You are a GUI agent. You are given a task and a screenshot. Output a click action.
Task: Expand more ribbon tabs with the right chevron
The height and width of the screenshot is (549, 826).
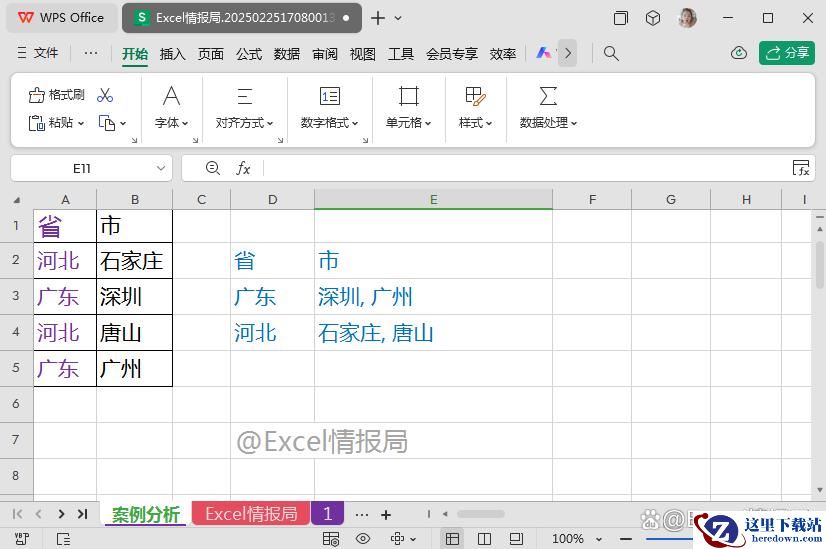pyautogui.click(x=567, y=53)
